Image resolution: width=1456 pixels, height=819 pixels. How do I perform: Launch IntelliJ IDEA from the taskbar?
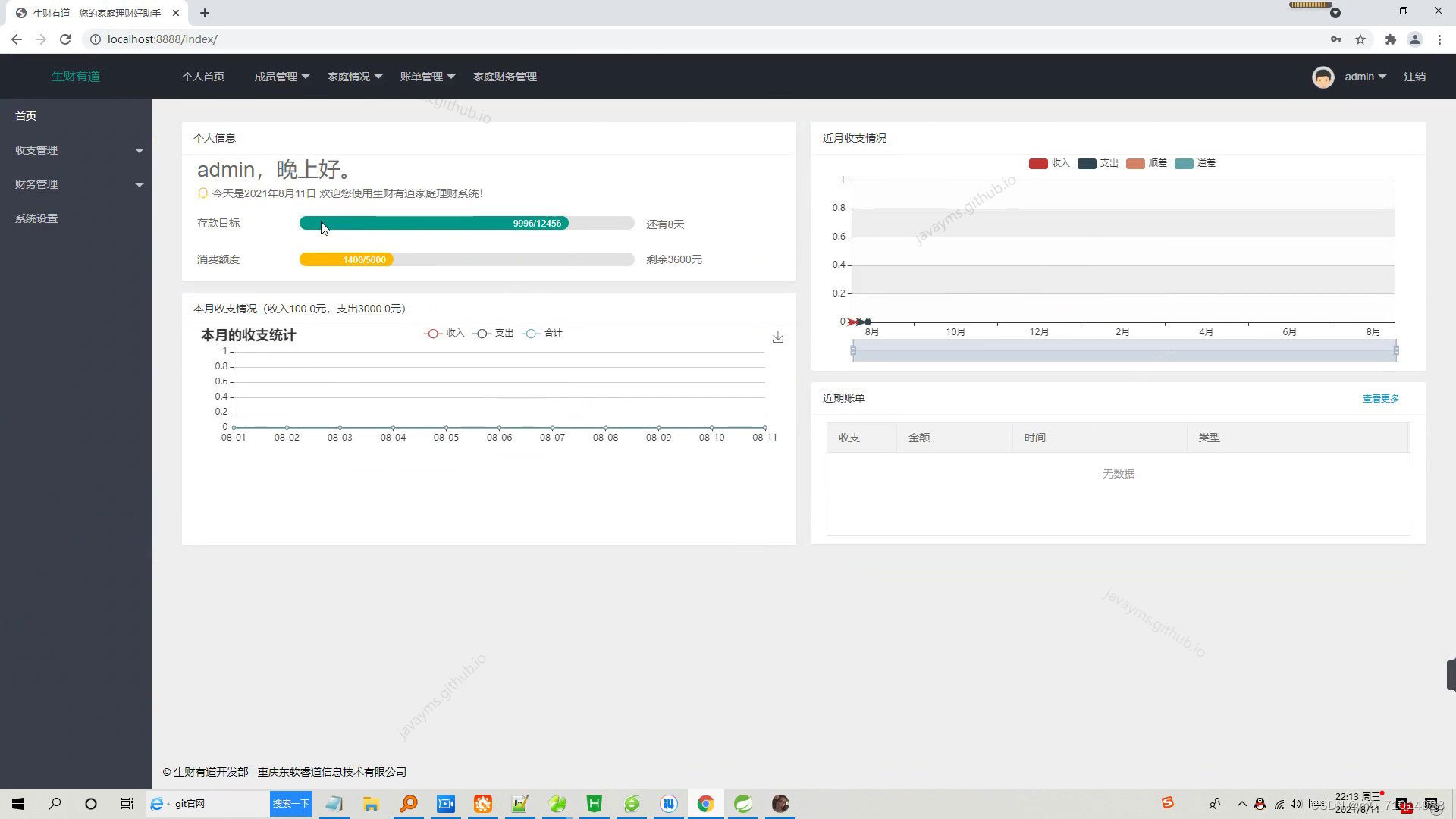(x=668, y=803)
